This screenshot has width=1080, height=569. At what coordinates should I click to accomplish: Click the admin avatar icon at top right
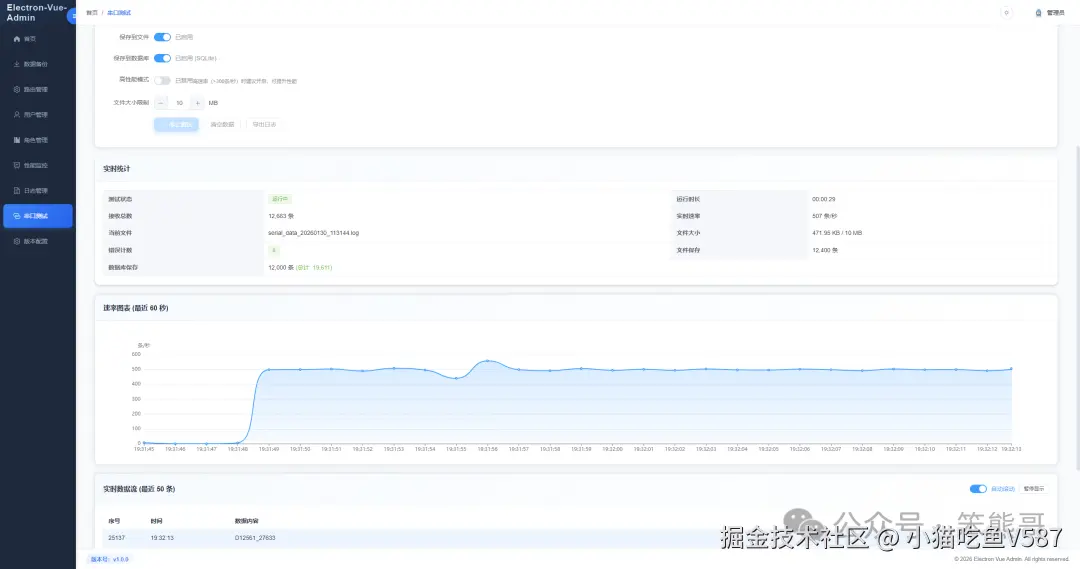pos(1039,12)
